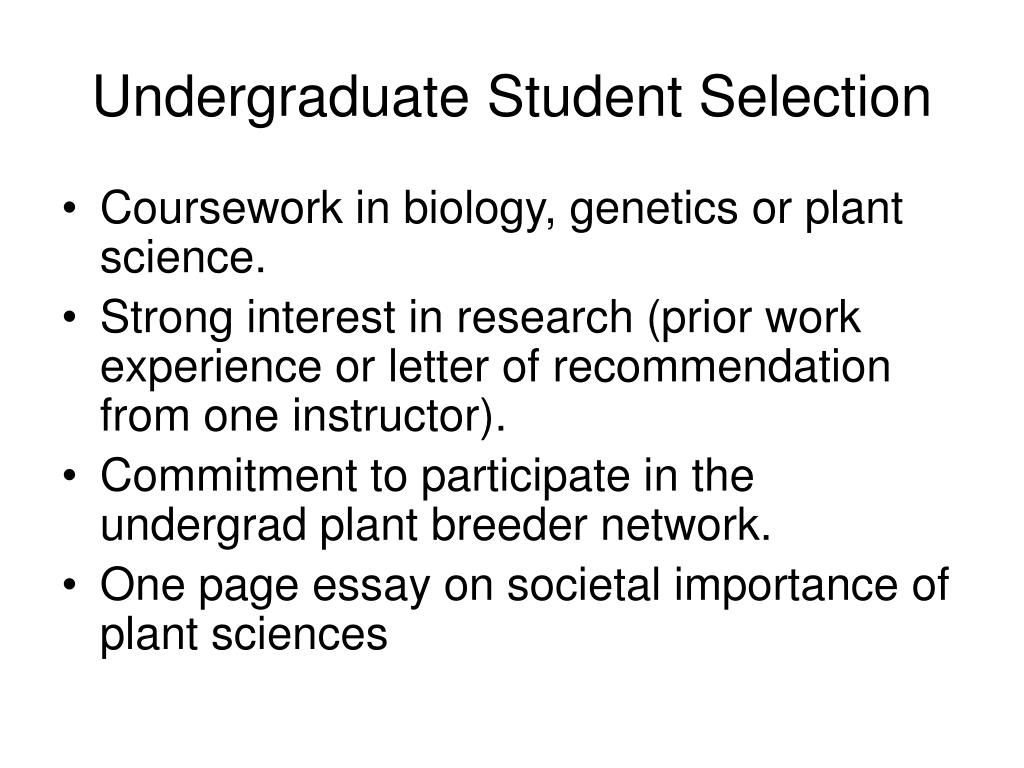Click the word 'Selection' in the title
The width and height of the screenshot is (1024, 768).
click(815, 97)
